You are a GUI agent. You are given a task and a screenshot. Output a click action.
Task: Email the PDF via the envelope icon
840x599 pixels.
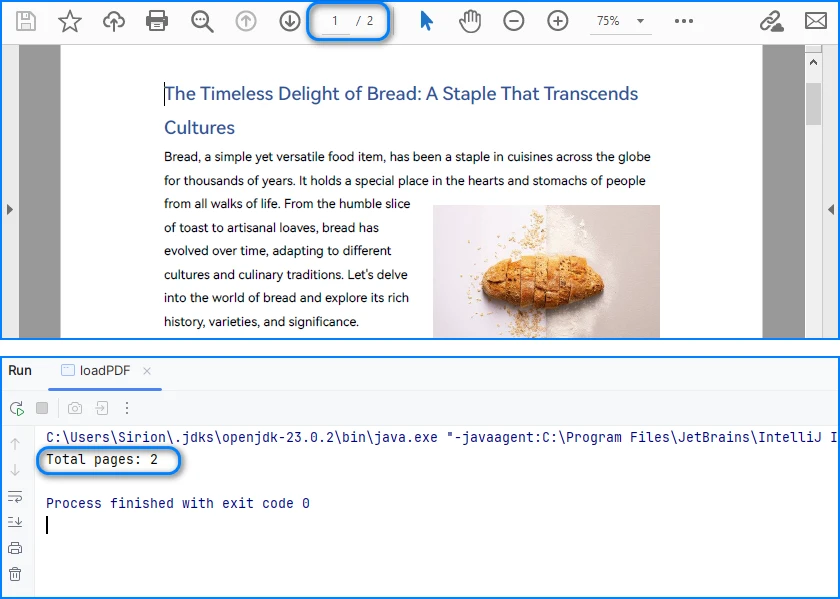tap(815, 20)
